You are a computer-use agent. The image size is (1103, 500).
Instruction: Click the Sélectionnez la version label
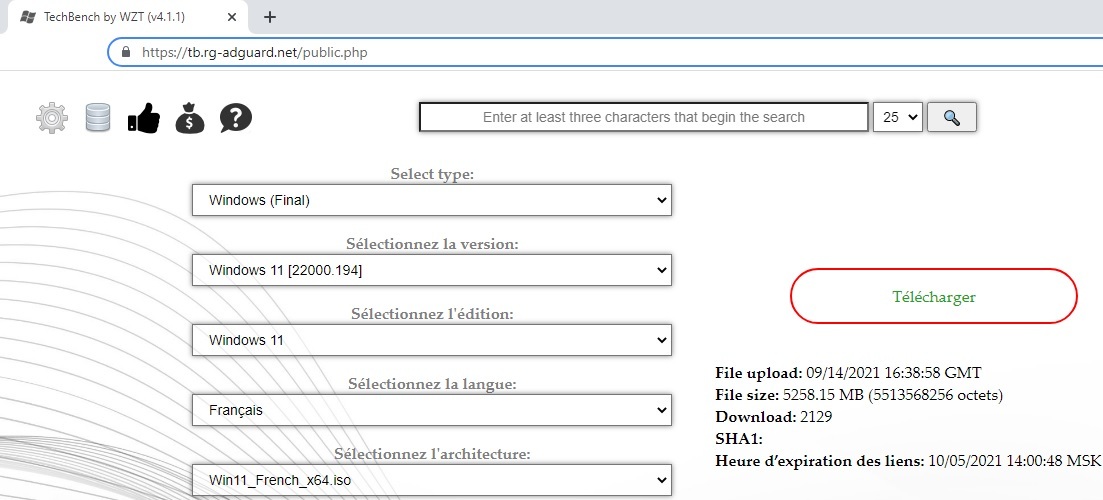432,244
